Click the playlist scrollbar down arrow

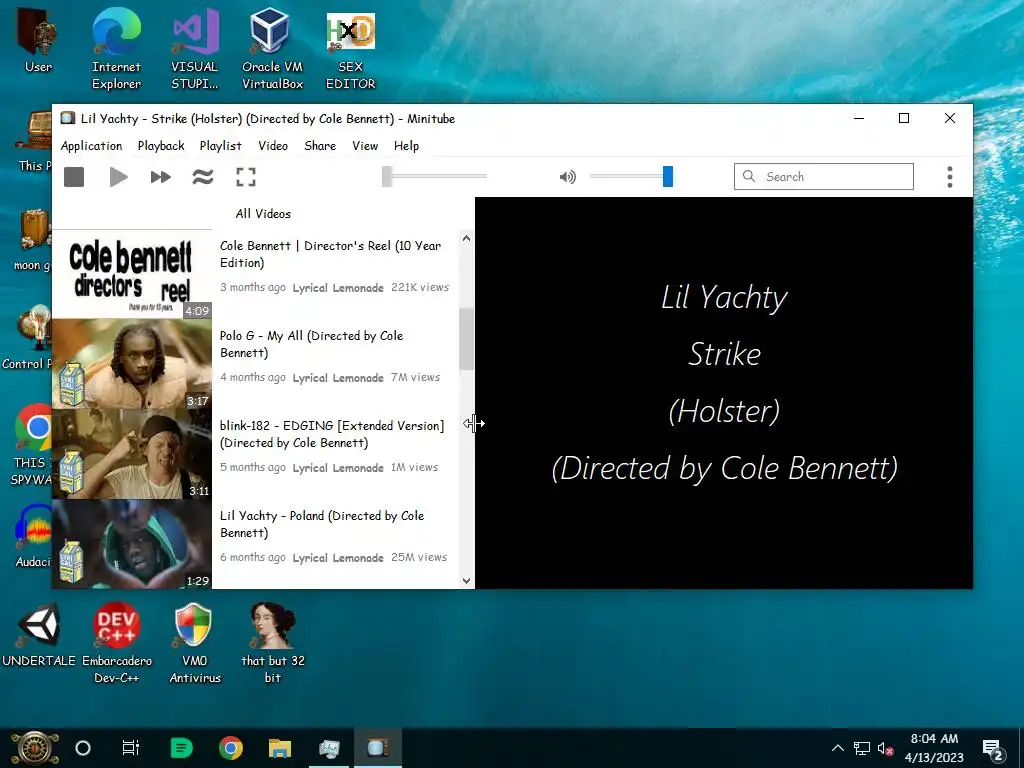pyautogui.click(x=466, y=581)
